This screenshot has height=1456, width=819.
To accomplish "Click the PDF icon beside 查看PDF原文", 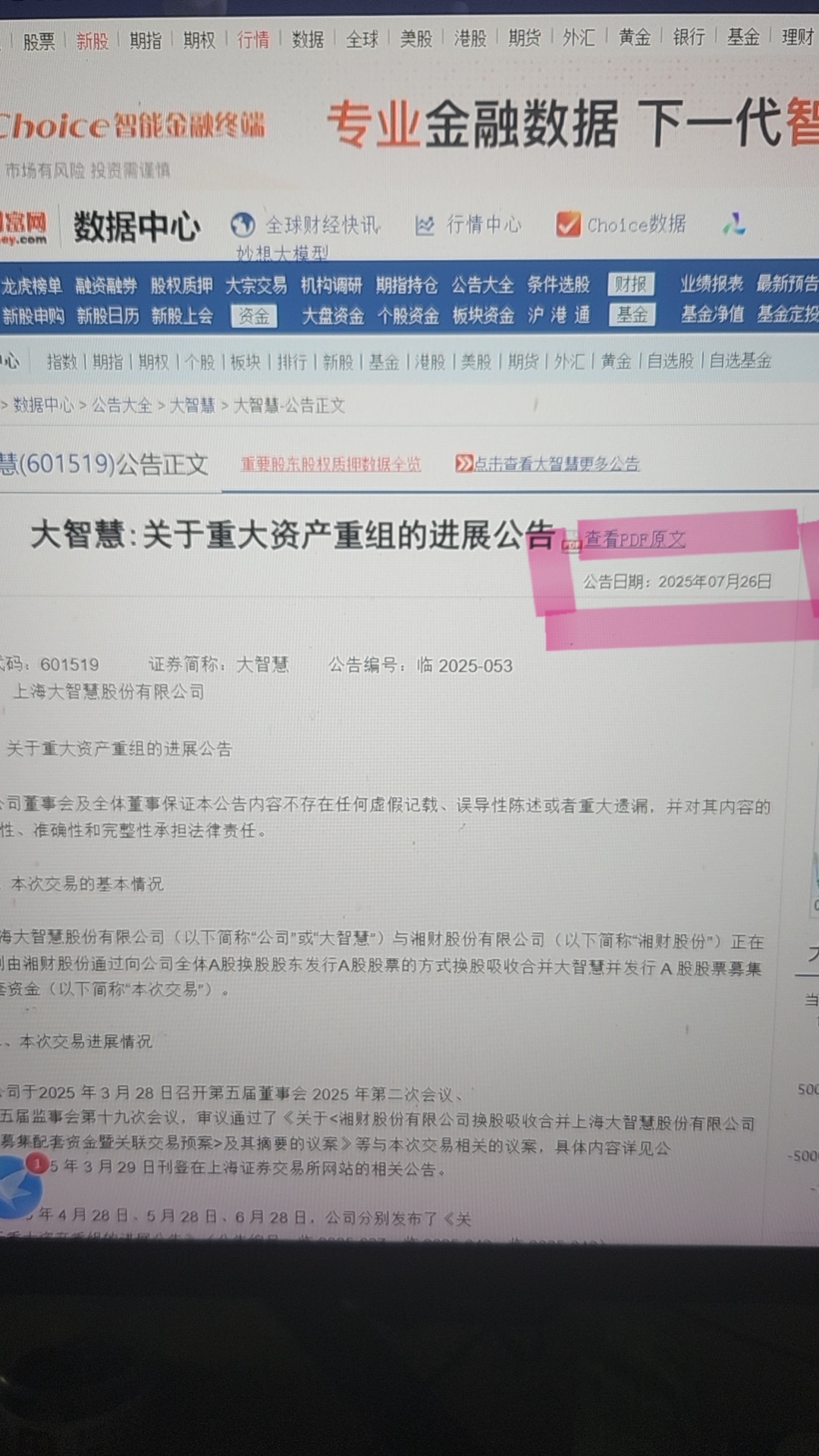I will coord(570,541).
